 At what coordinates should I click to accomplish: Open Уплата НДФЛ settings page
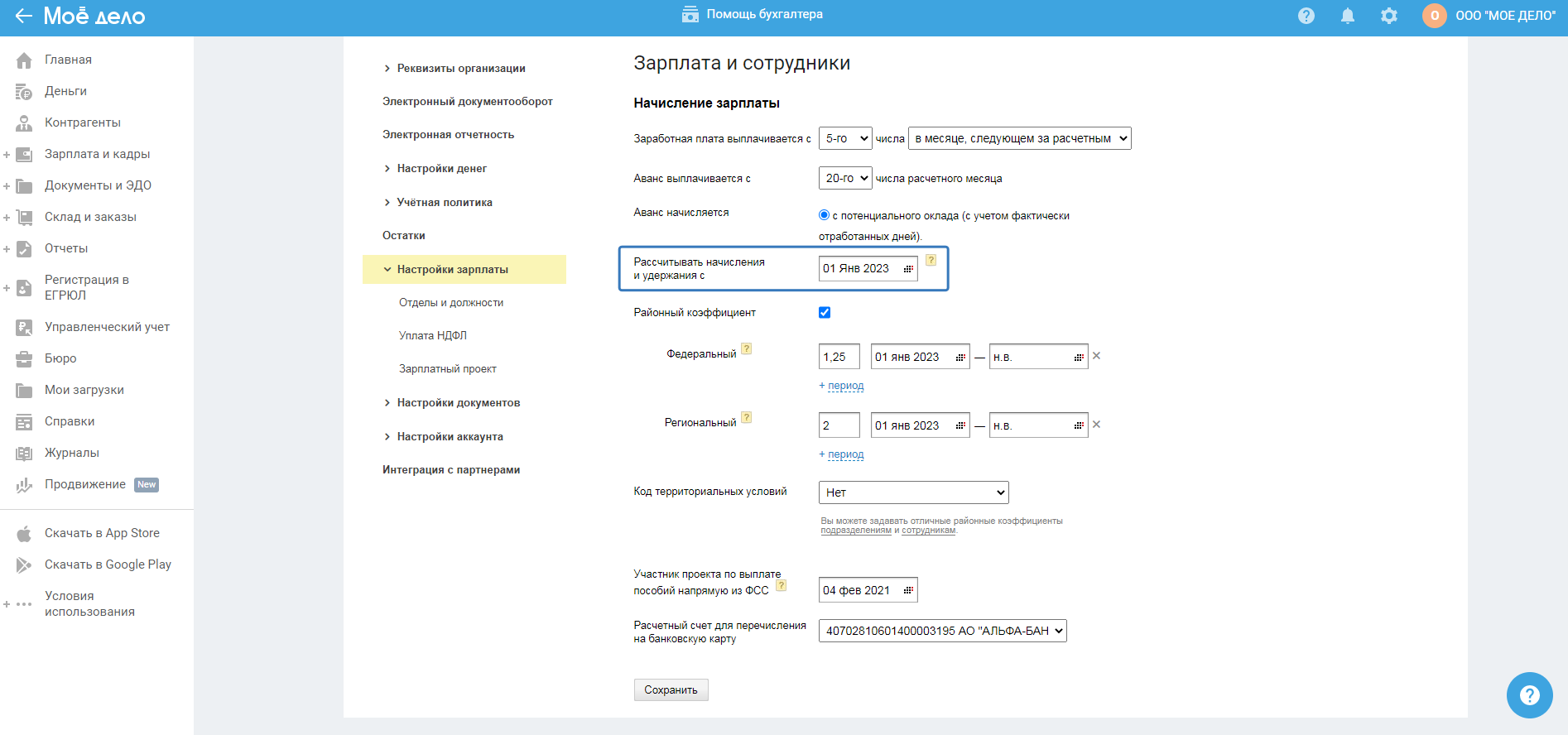[433, 336]
